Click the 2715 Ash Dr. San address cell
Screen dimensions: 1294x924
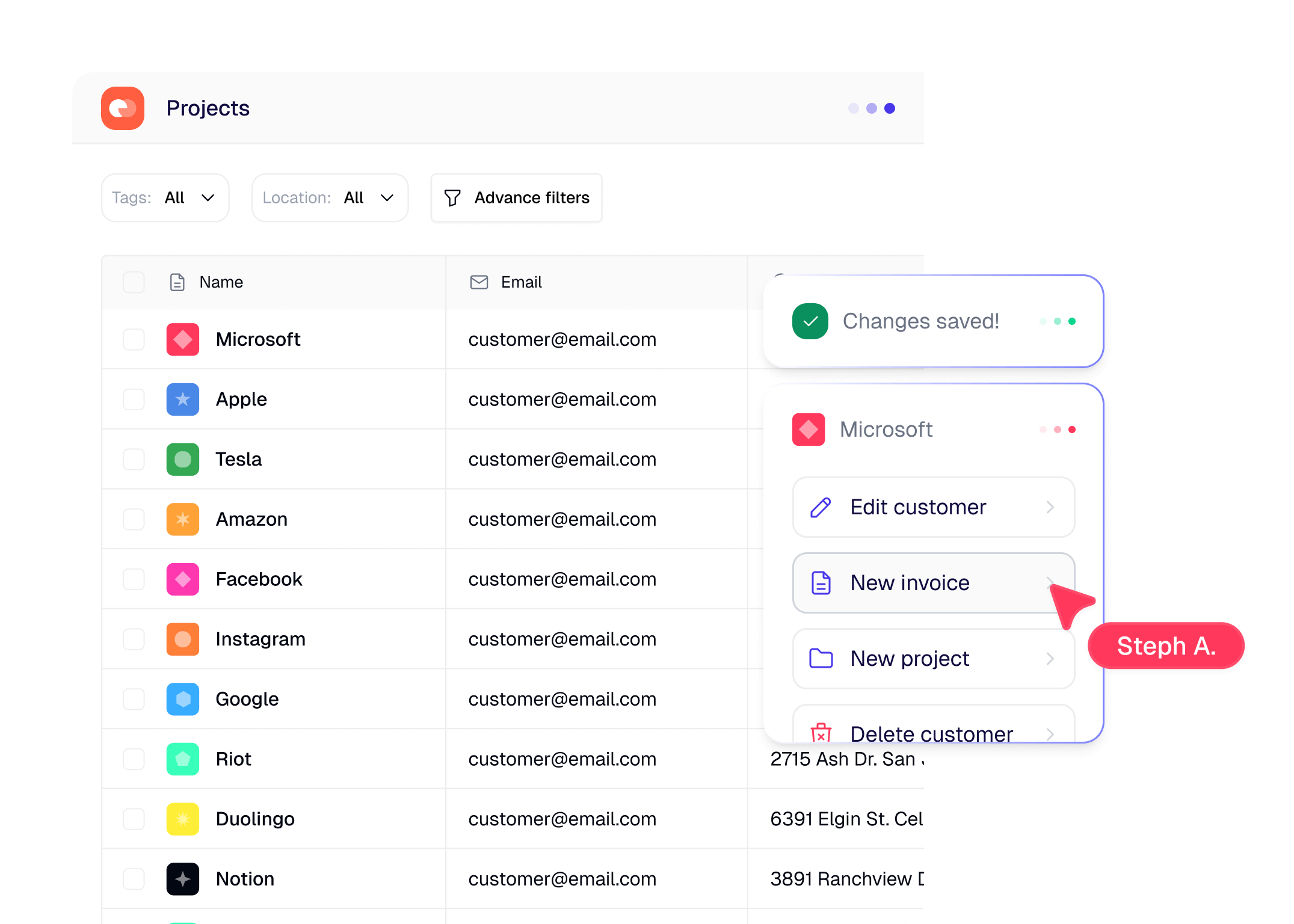(x=847, y=759)
